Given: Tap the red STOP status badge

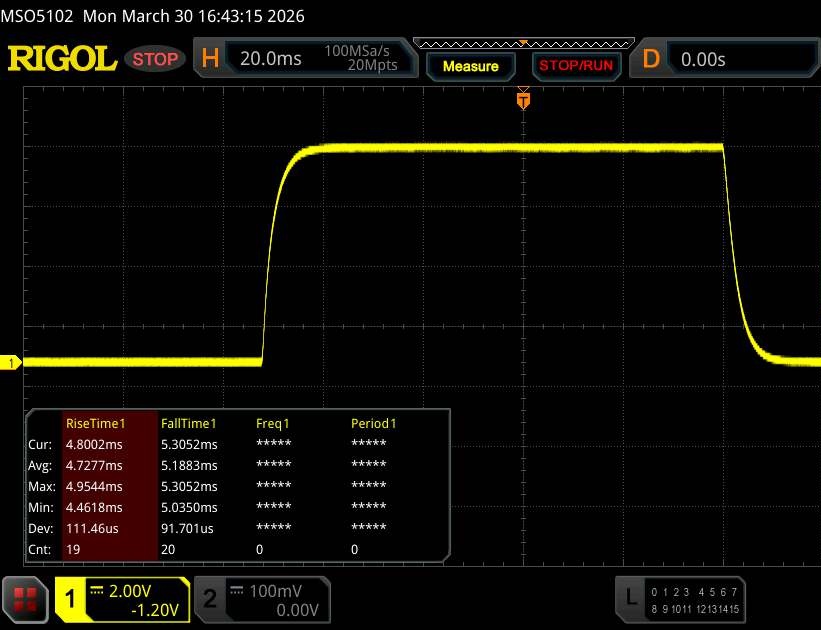Looking at the screenshot, I should tap(156, 59).
